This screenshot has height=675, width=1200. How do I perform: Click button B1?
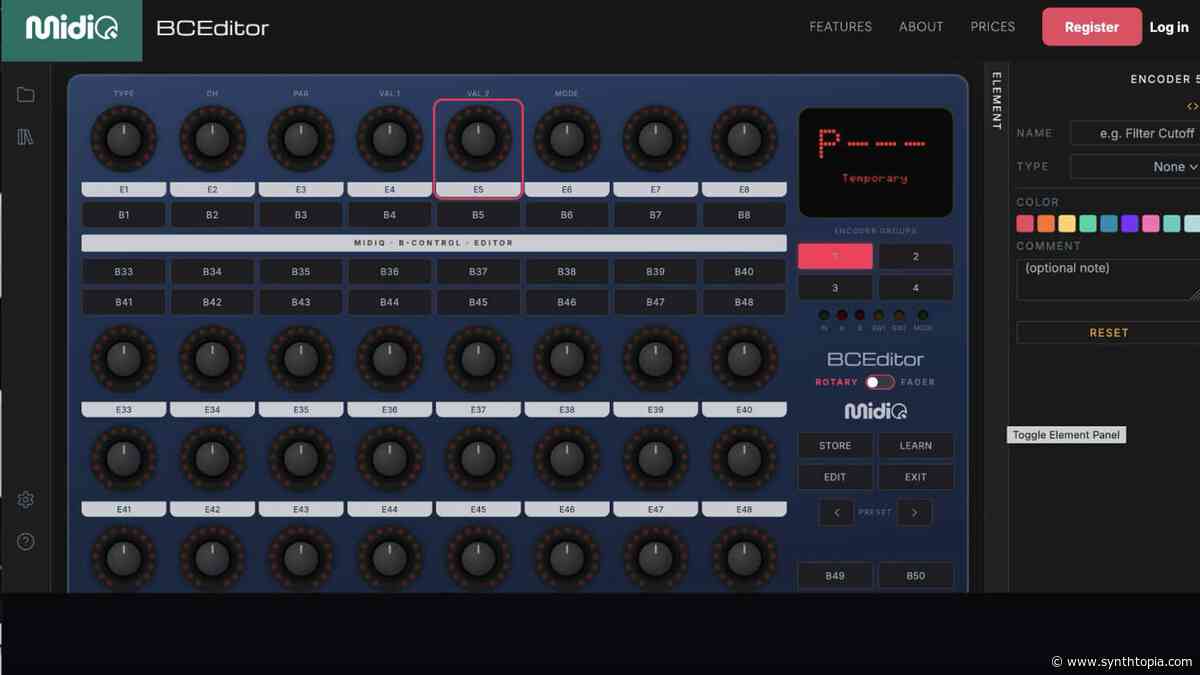point(124,215)
